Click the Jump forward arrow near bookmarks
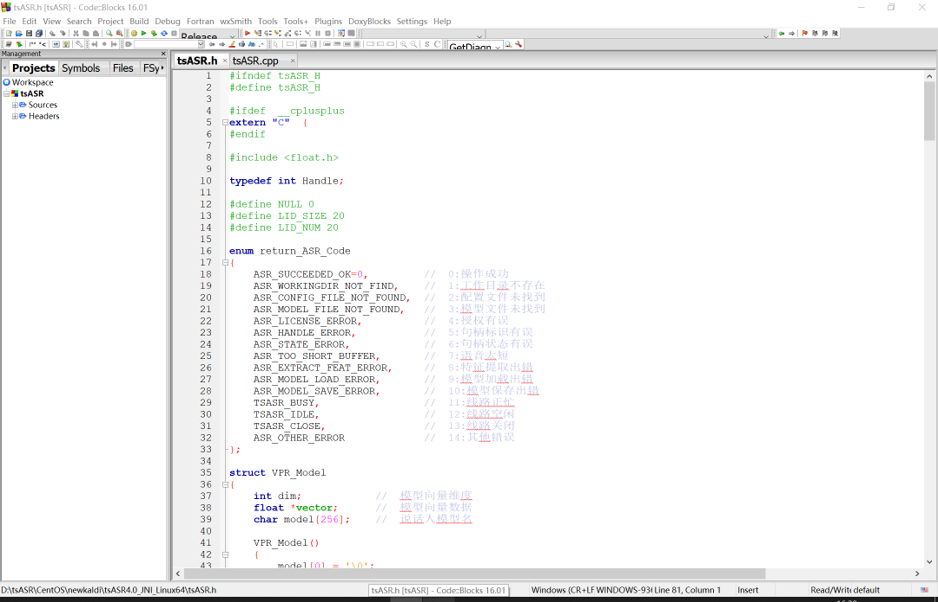Viewport: 938px width, 602px height. point(791,33)
